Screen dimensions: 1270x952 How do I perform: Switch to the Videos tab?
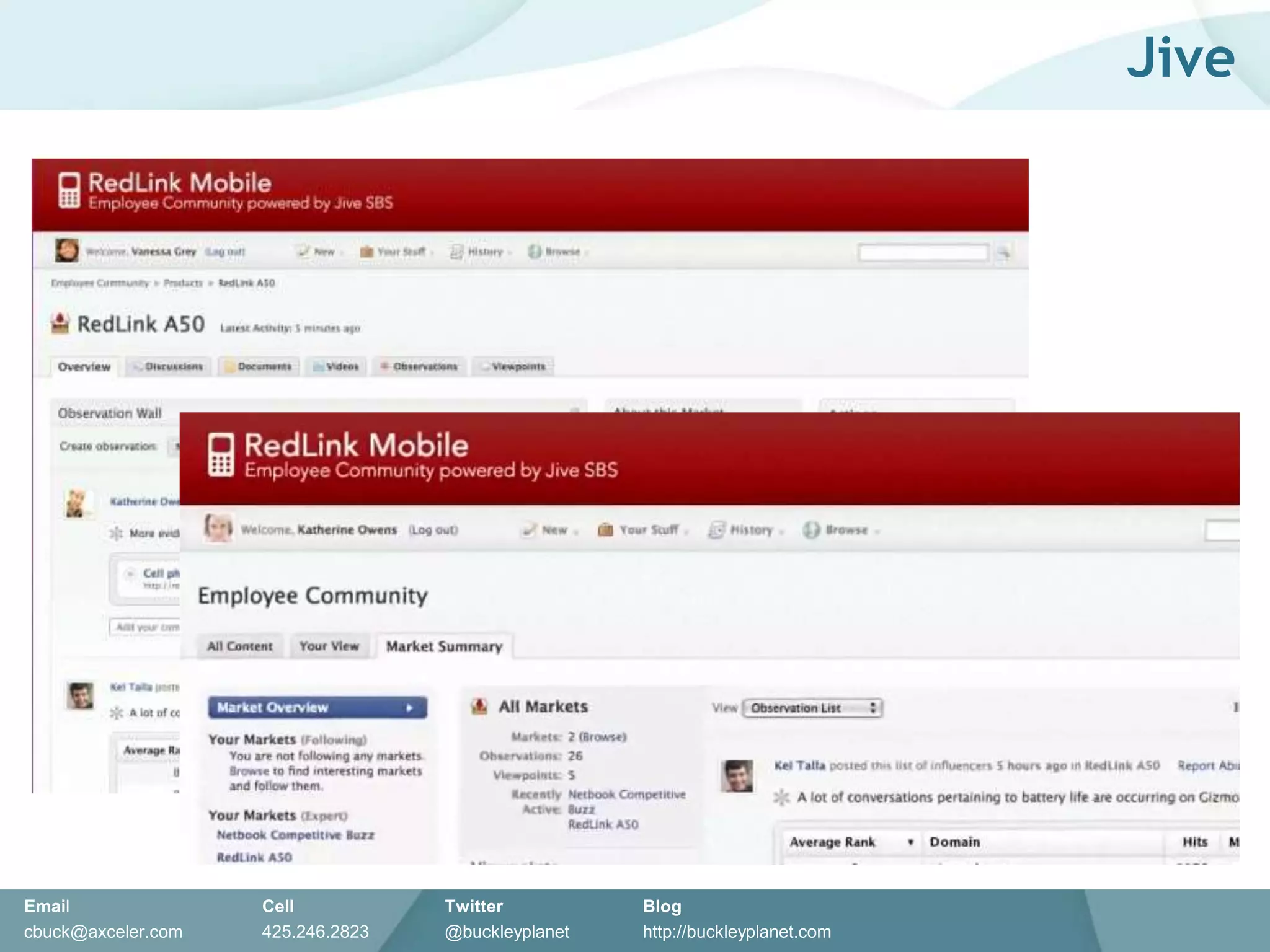point(336,367)
